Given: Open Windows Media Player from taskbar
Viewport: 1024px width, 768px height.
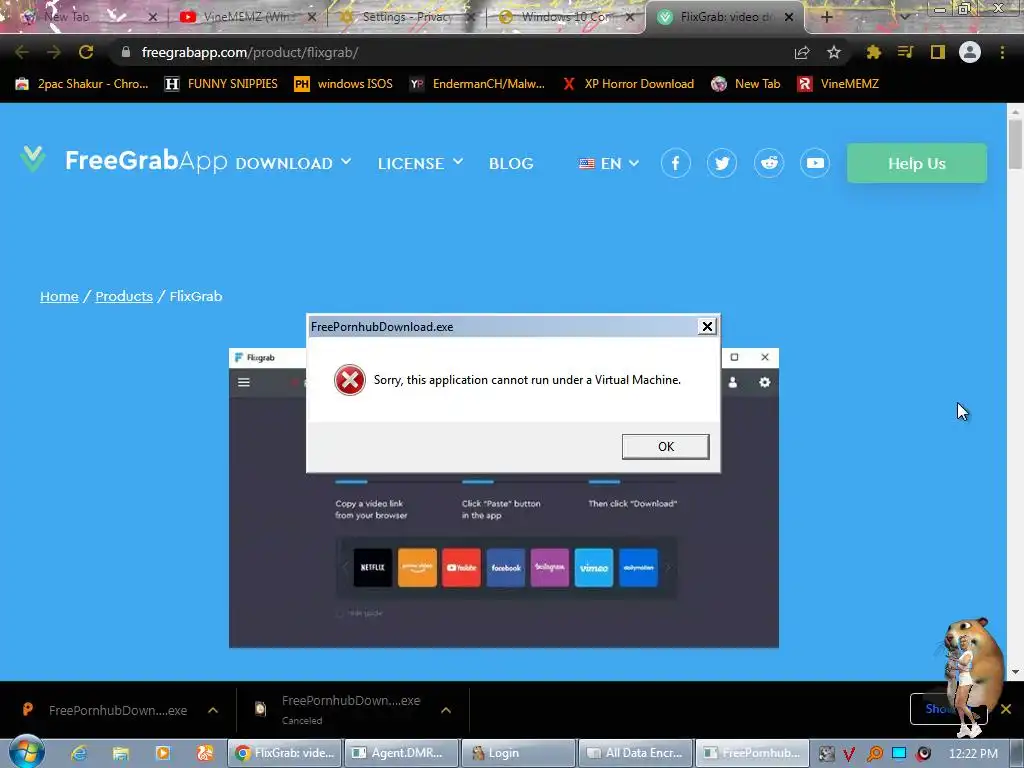Looking at the screenshot, I should 163,753.
